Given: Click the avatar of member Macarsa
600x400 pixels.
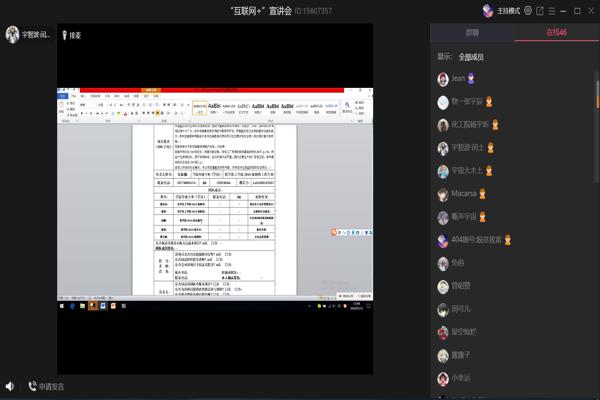Looking at the screenshot, I should (x=443, y=194).
